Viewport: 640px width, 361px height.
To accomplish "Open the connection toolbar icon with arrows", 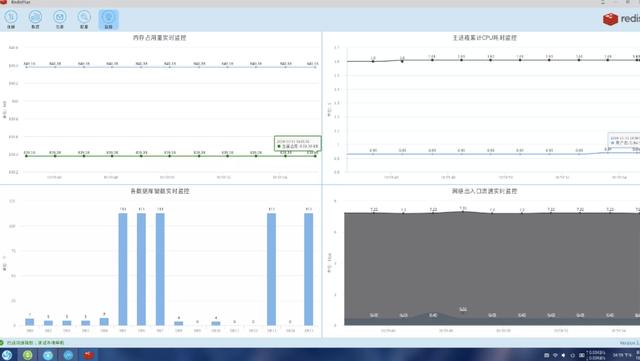I will (x=11, y=19).
